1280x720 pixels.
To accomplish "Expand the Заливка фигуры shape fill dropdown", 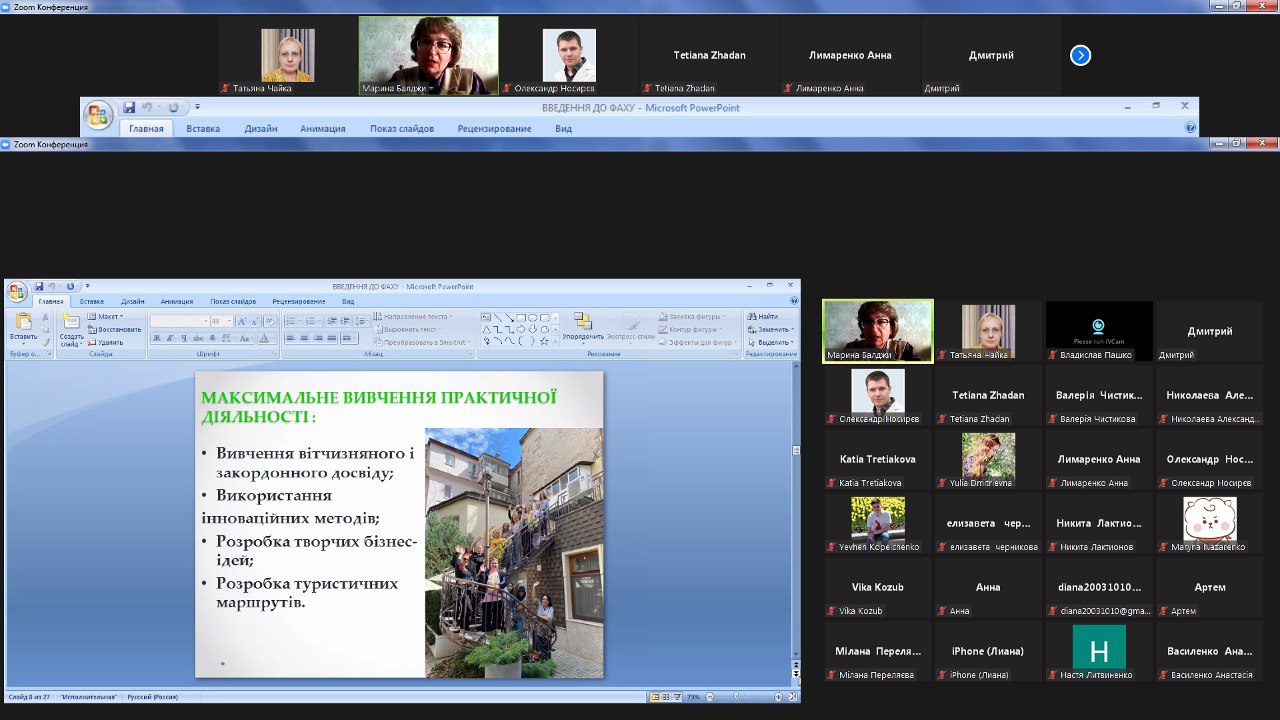I will [x=693, y=316].
